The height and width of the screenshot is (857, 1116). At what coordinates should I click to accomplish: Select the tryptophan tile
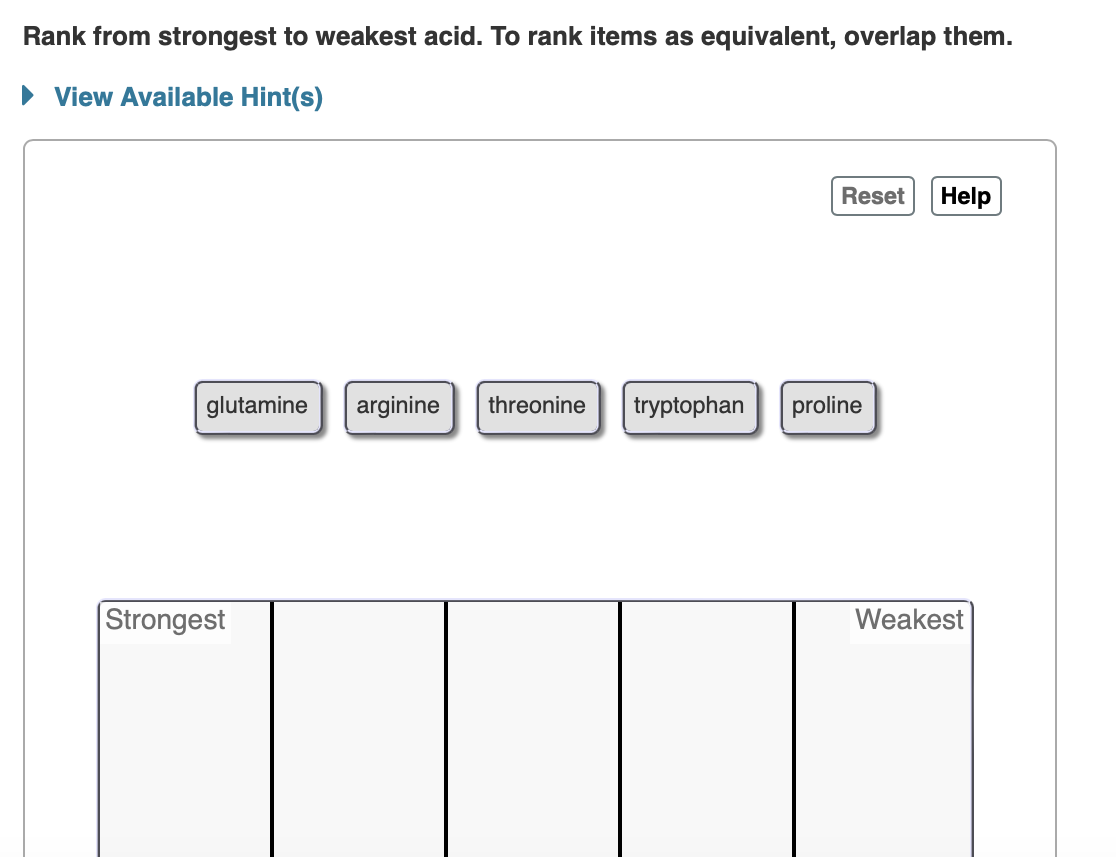688,406
